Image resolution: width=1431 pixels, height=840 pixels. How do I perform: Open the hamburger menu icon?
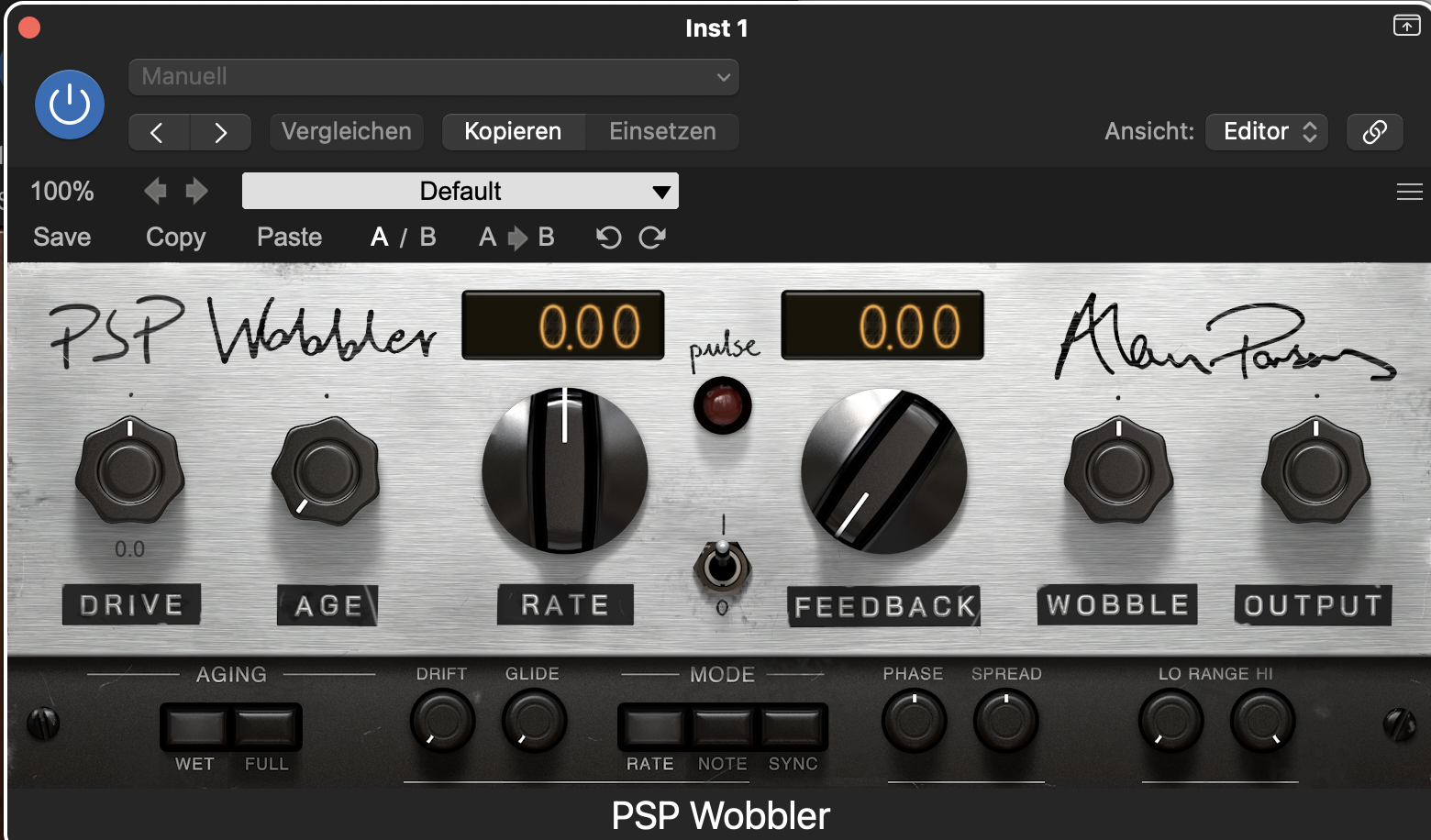[x=1409, y=192]
